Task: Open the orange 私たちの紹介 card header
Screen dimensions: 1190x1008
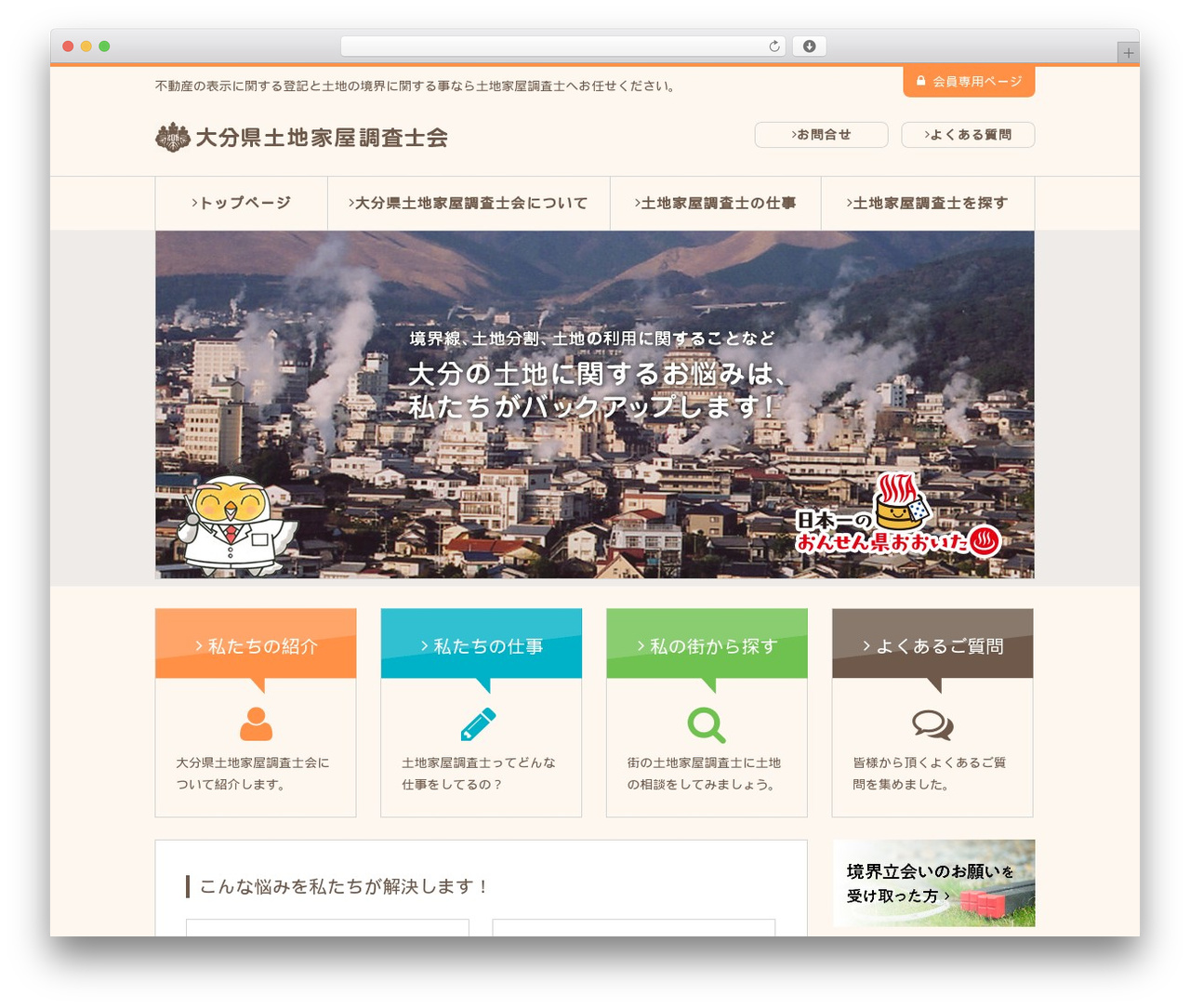Action: point(256,643)
